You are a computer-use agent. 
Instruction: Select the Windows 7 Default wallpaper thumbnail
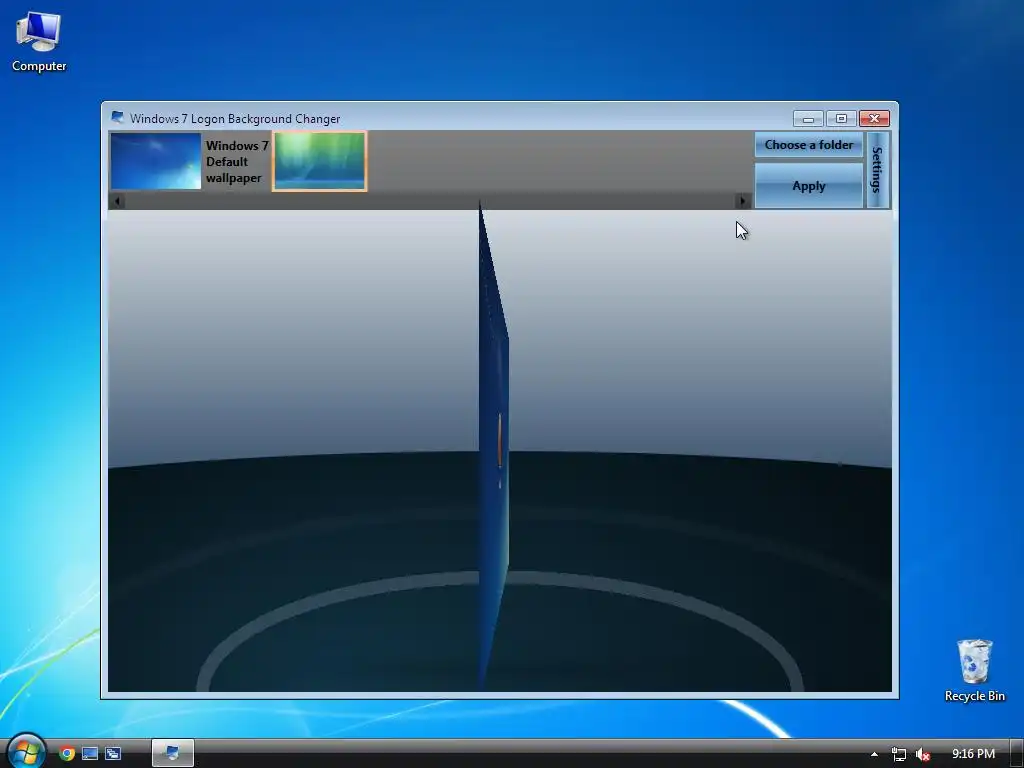pos(156,161)
